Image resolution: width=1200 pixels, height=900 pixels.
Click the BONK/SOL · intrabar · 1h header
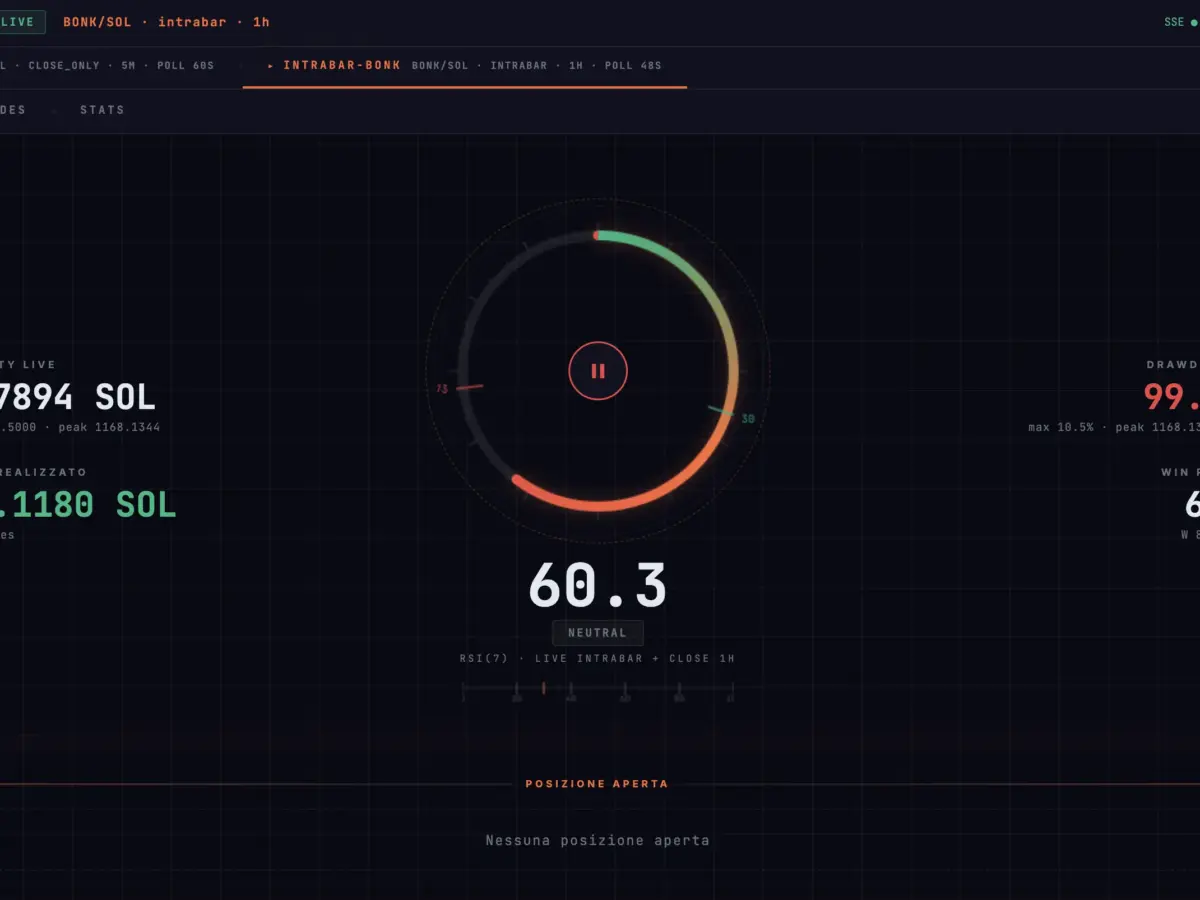[x=166, y=22]
